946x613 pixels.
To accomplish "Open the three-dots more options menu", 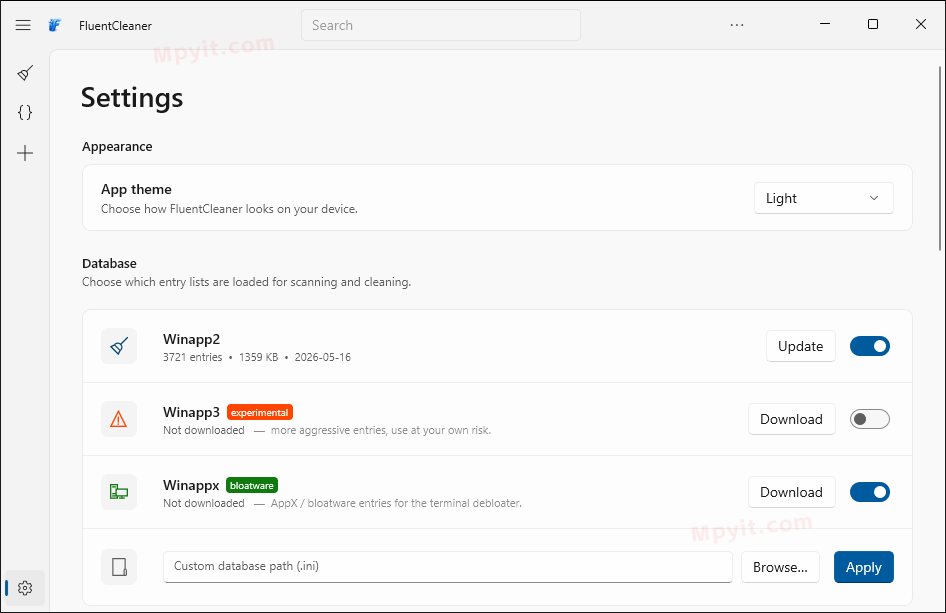I will [737, 25].
